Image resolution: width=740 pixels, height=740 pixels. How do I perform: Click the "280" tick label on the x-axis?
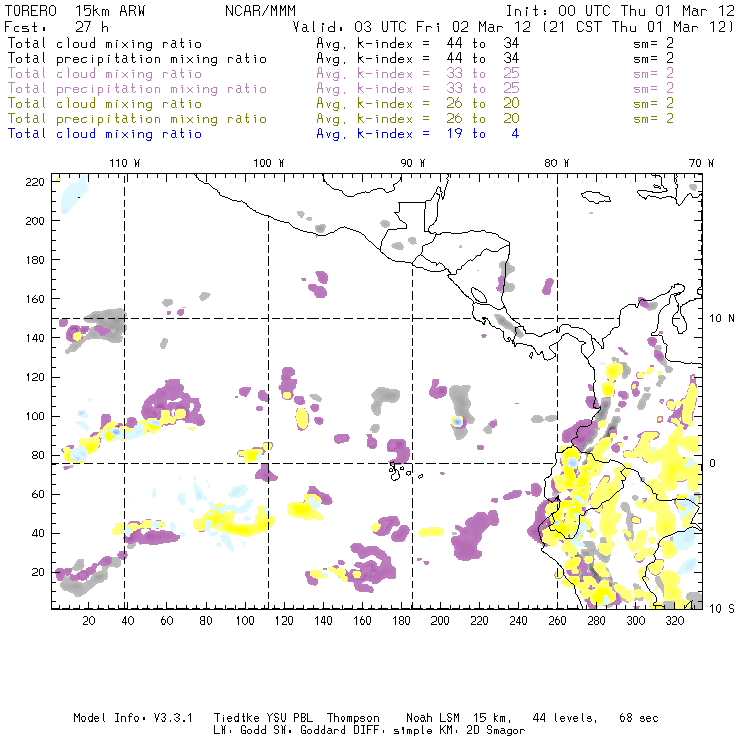[x=597, y=621]
